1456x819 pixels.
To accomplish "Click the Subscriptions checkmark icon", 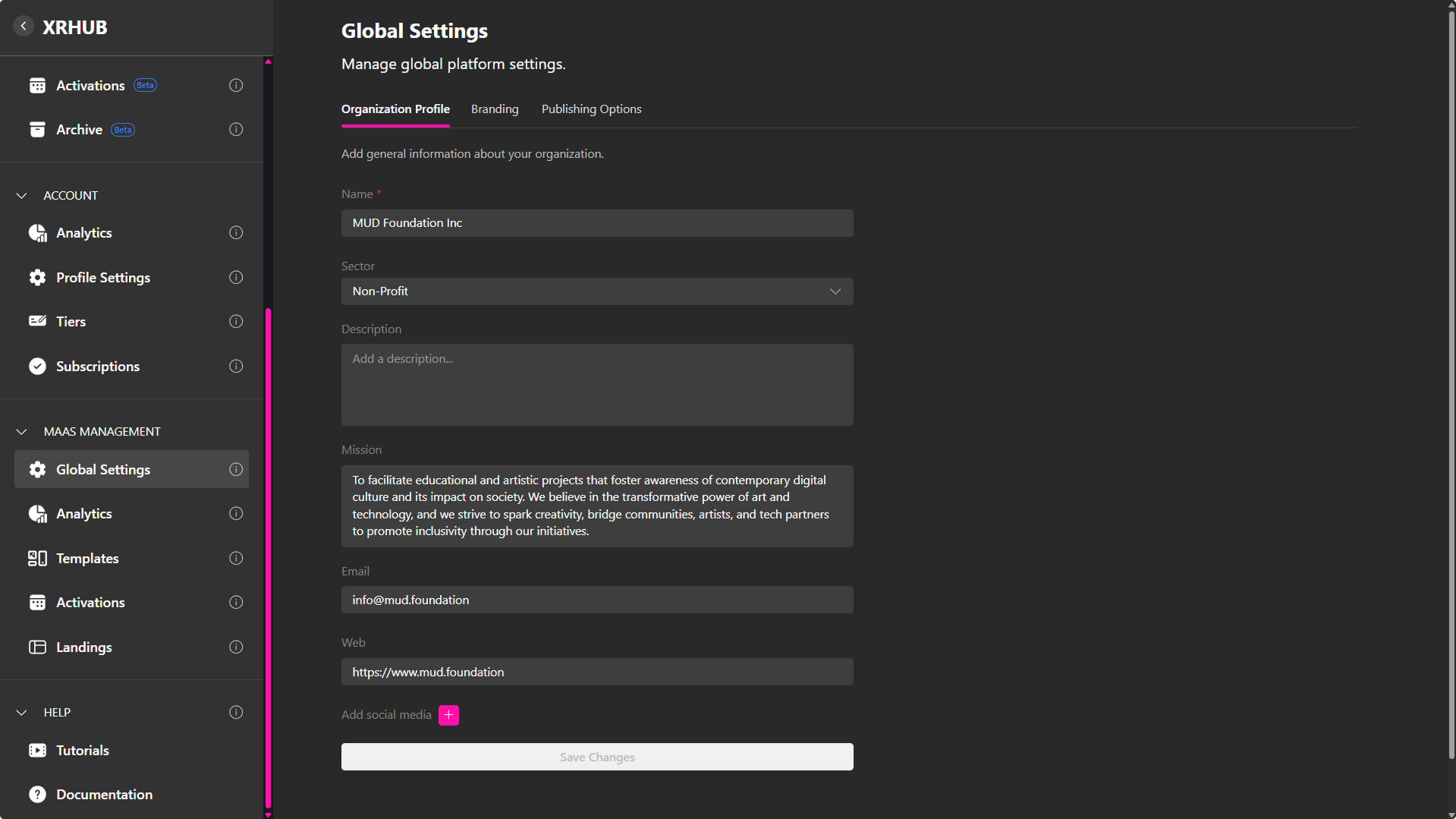I will pyautogui.click(x=37, y=366).
